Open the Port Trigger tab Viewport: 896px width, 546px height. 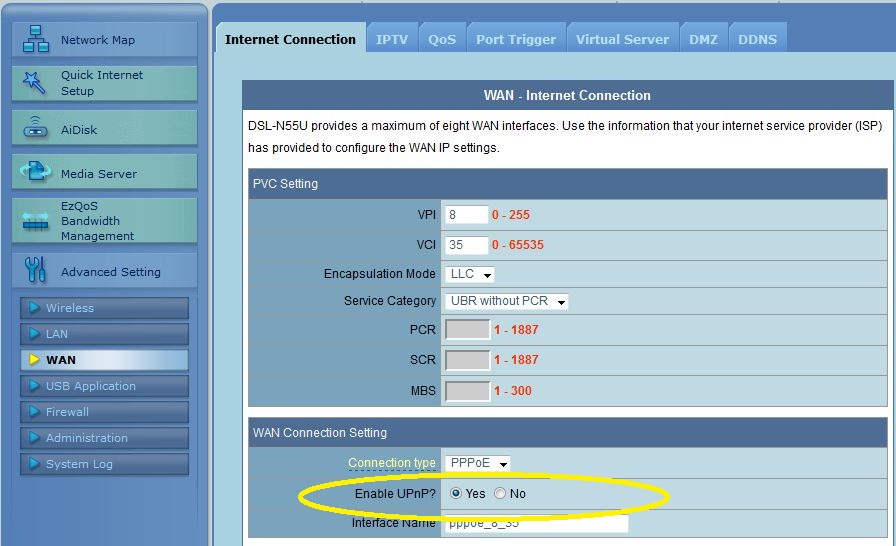point(515,39)
